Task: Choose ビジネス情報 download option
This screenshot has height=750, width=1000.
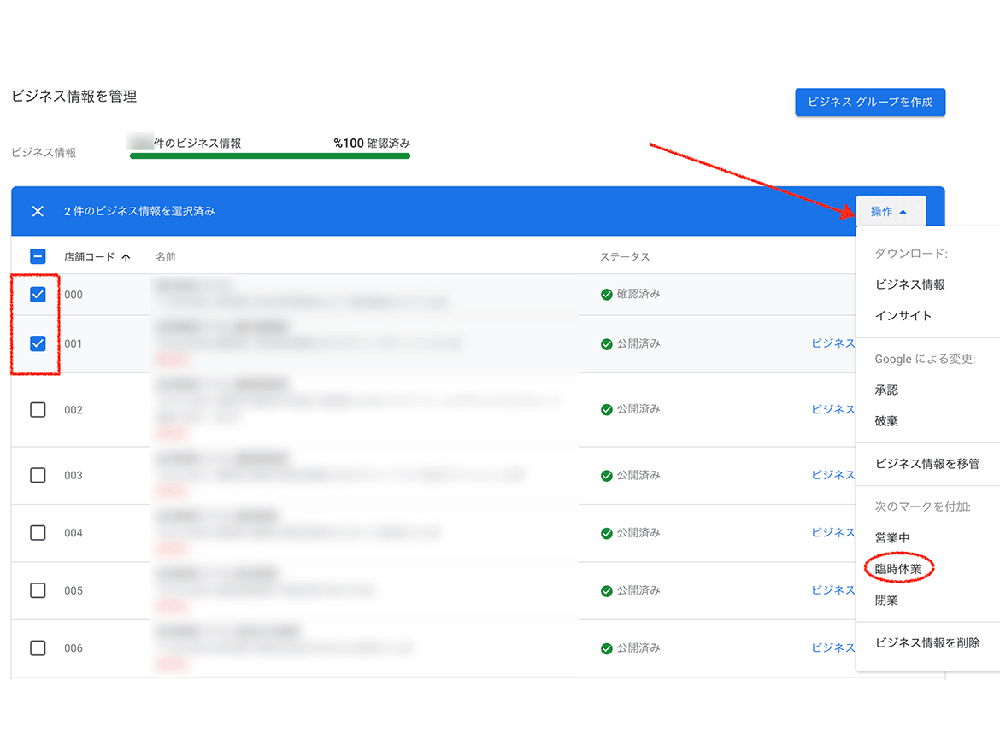Action: tap(909, 284)
